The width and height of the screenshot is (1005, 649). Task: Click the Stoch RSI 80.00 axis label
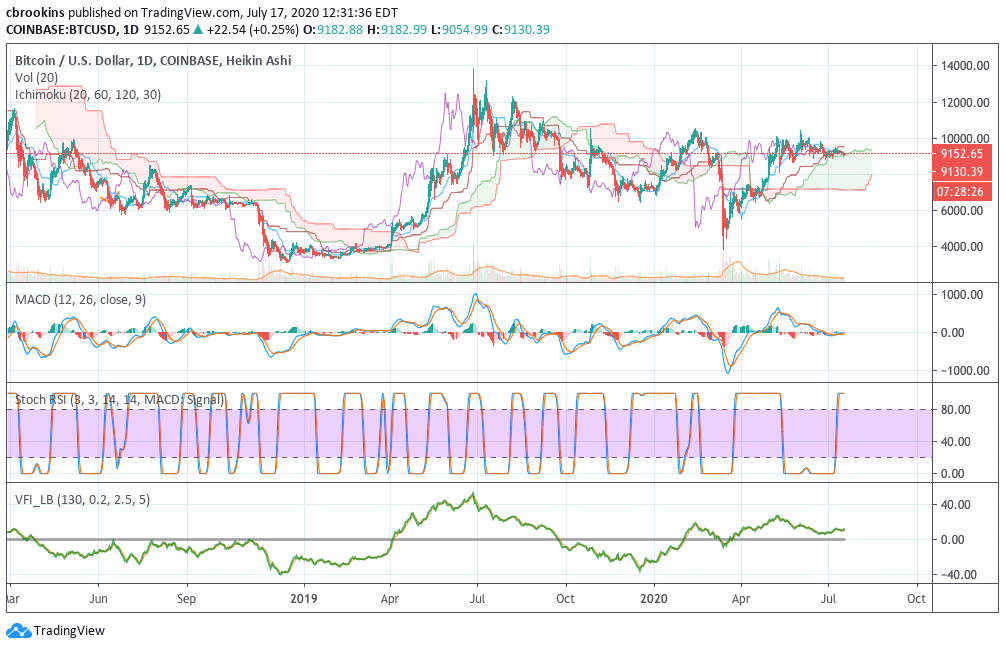point(956,410)
